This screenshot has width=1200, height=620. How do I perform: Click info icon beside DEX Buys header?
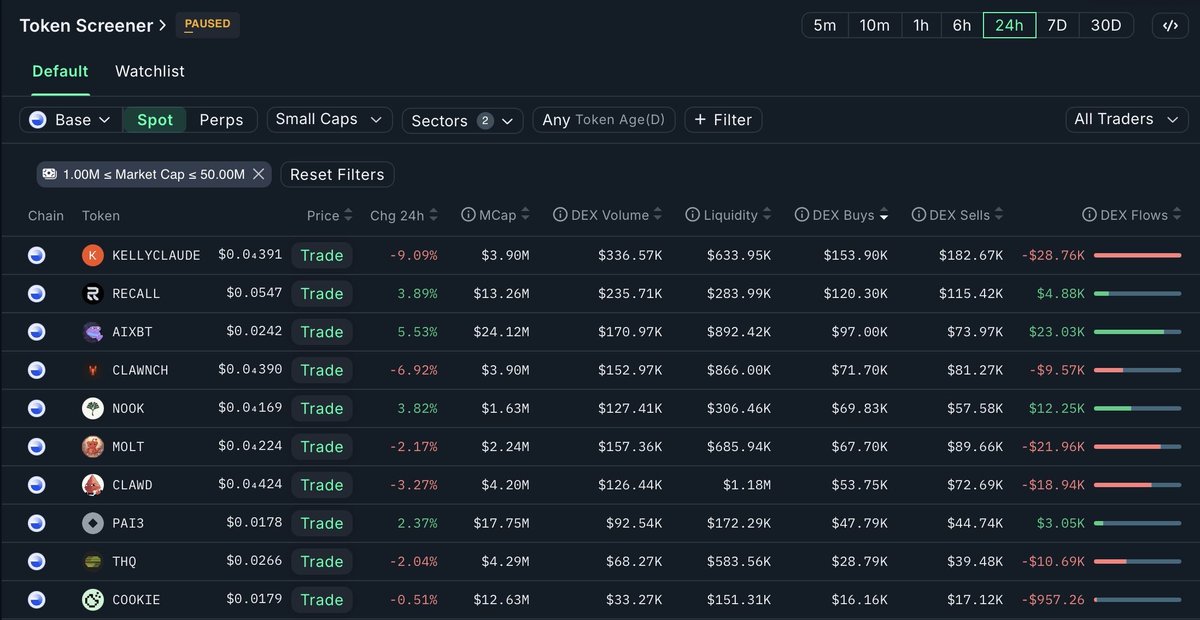coord(801,215)
